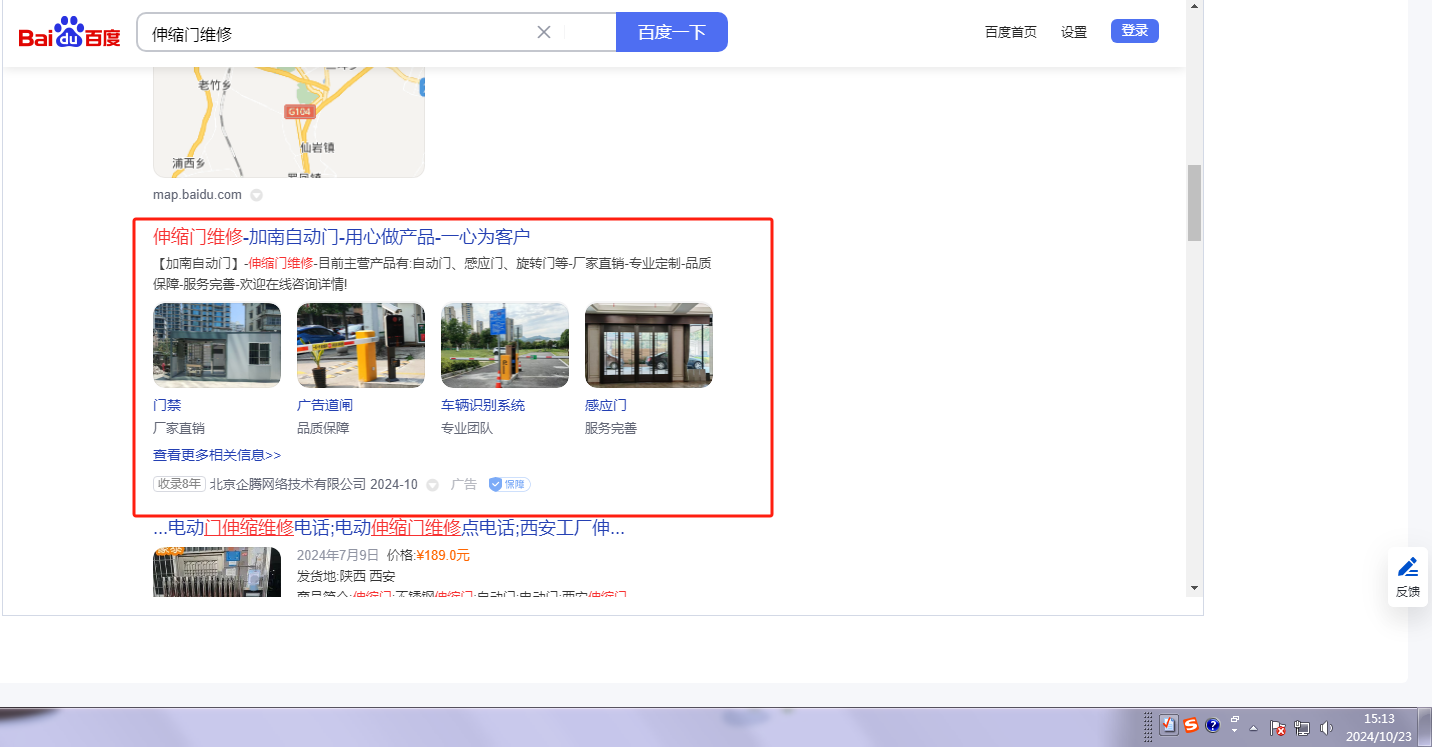Click the 百度一下 search button
Screen dimensions: 1432x747
[672, 32]
